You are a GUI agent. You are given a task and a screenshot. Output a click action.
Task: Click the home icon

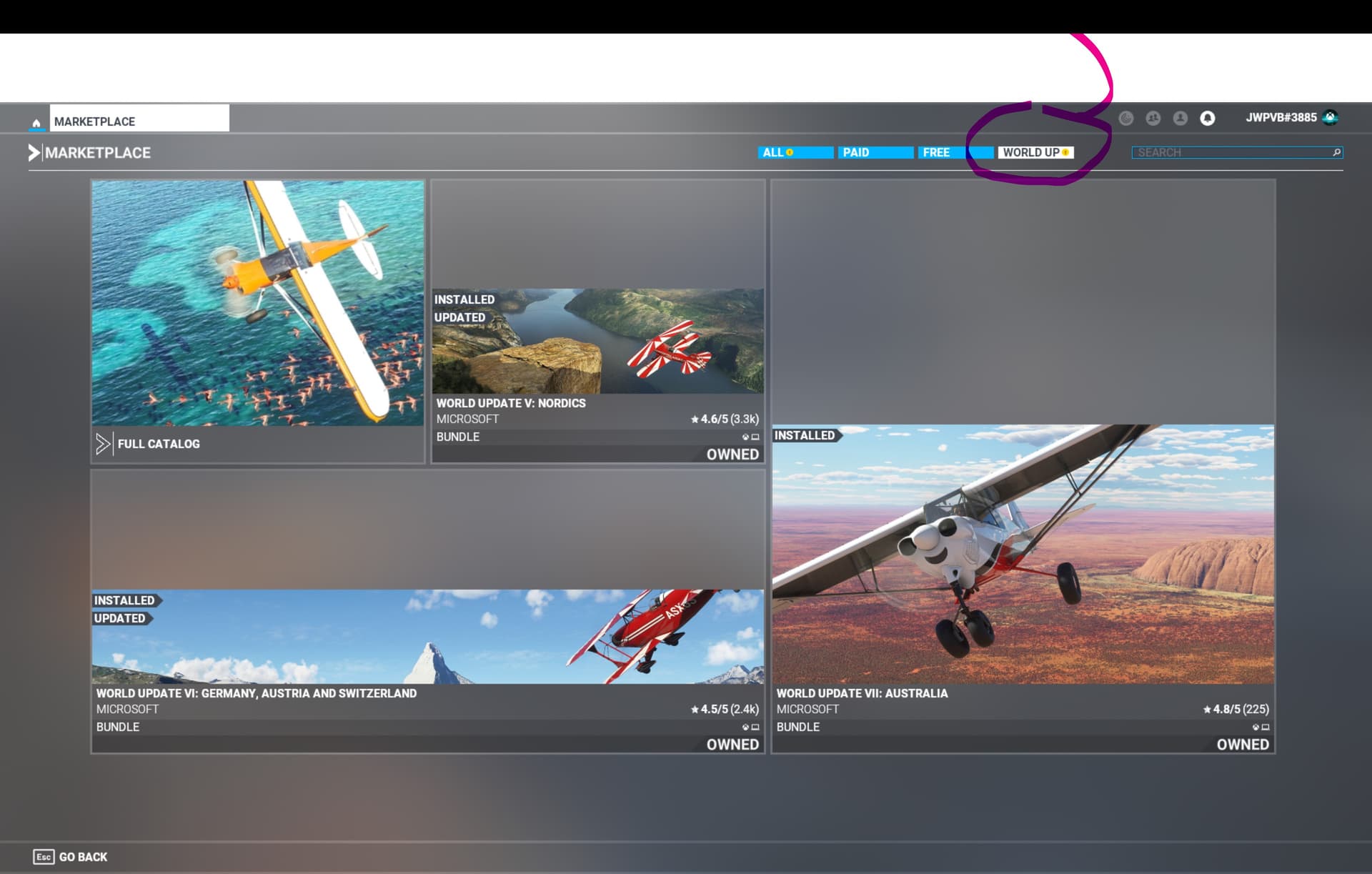click(x=36, y=122)
